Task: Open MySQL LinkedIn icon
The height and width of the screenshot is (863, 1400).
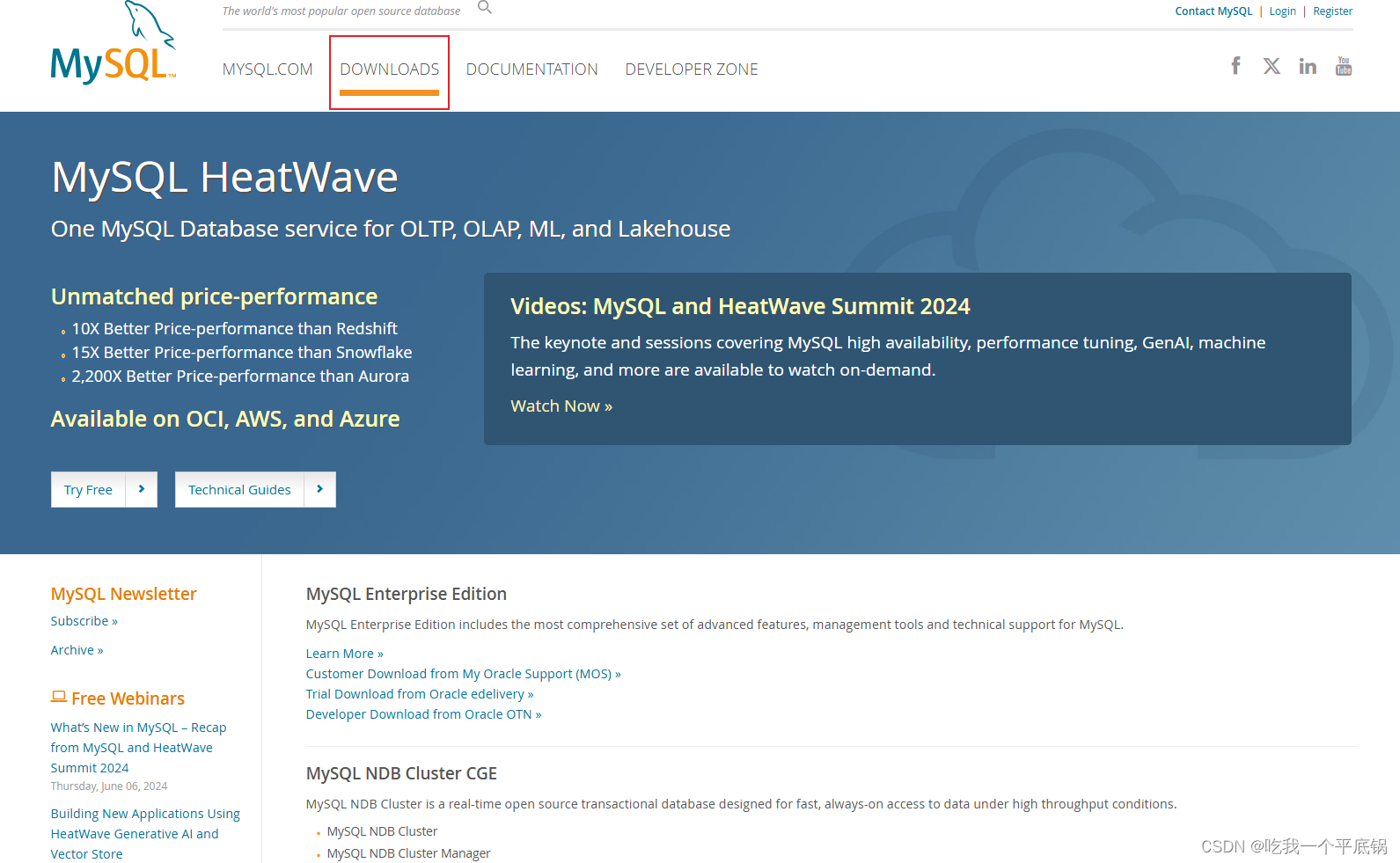Action: click(1308, 66)
